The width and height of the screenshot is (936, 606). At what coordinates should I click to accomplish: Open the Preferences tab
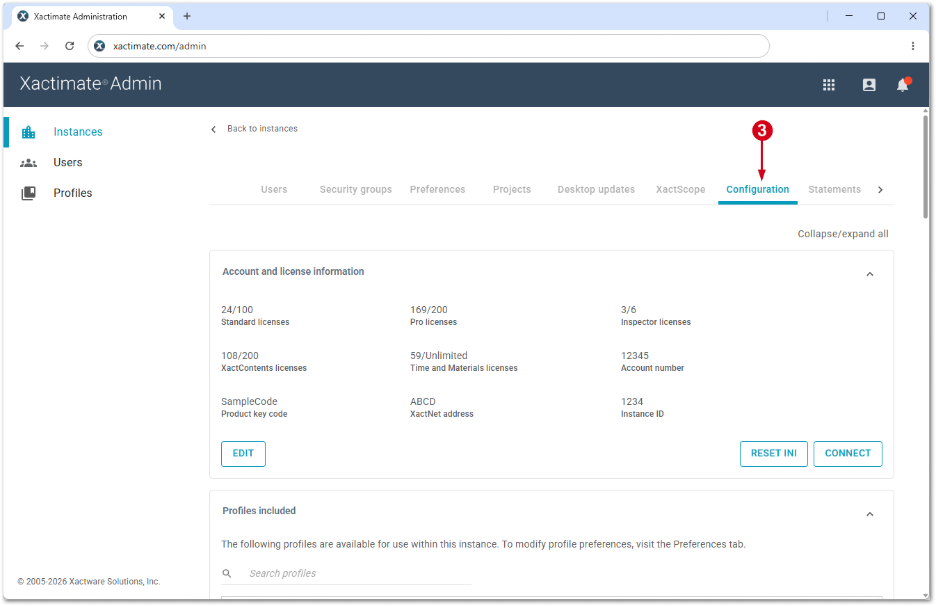point(438,189)
